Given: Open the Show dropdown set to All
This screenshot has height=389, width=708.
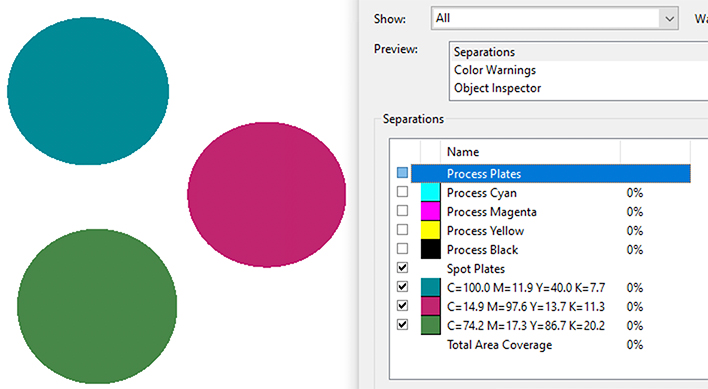Looking at the screenshot, I should (554, 19).
